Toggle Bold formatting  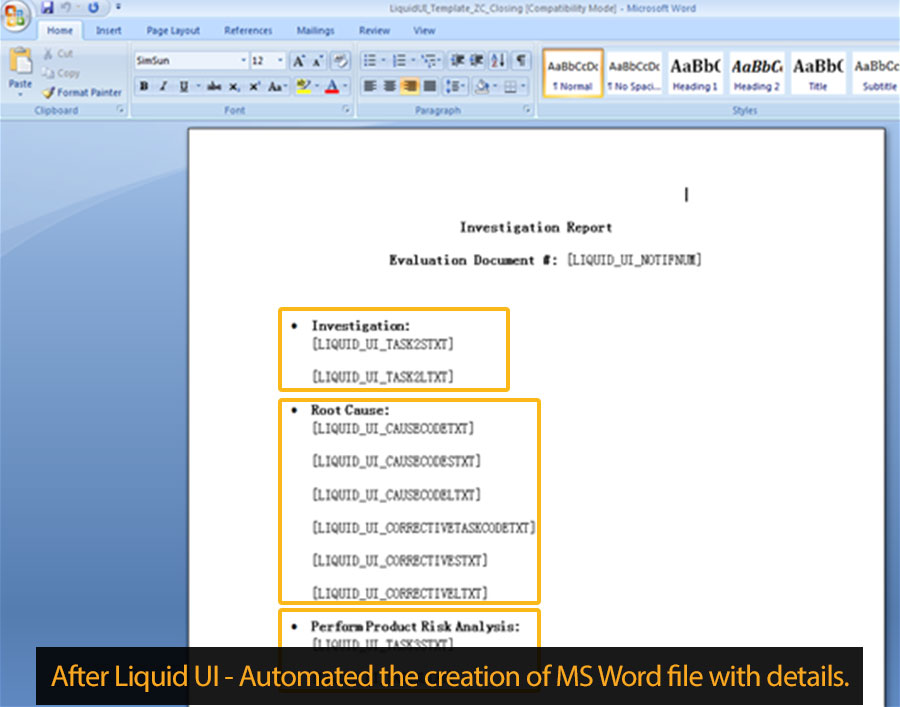pyautogui.click(x=144, y=87)
